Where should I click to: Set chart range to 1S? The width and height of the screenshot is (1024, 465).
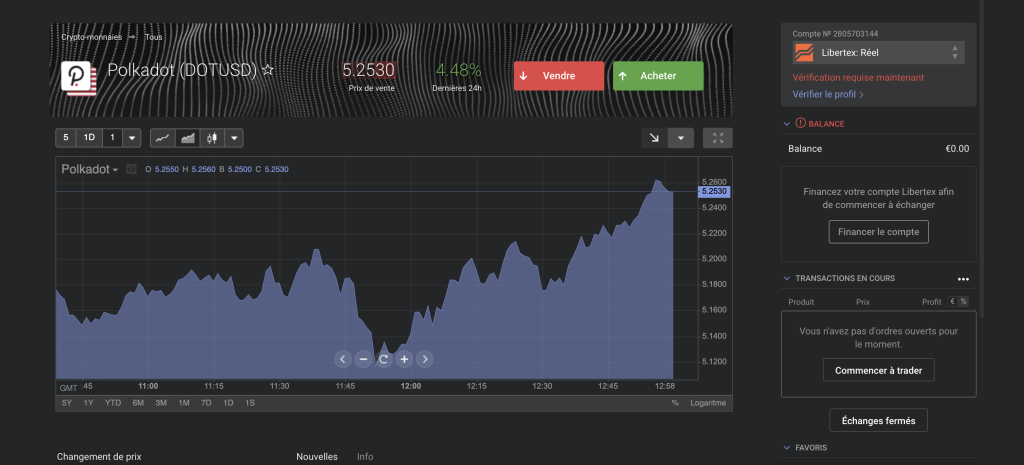(x=249, y=403)
